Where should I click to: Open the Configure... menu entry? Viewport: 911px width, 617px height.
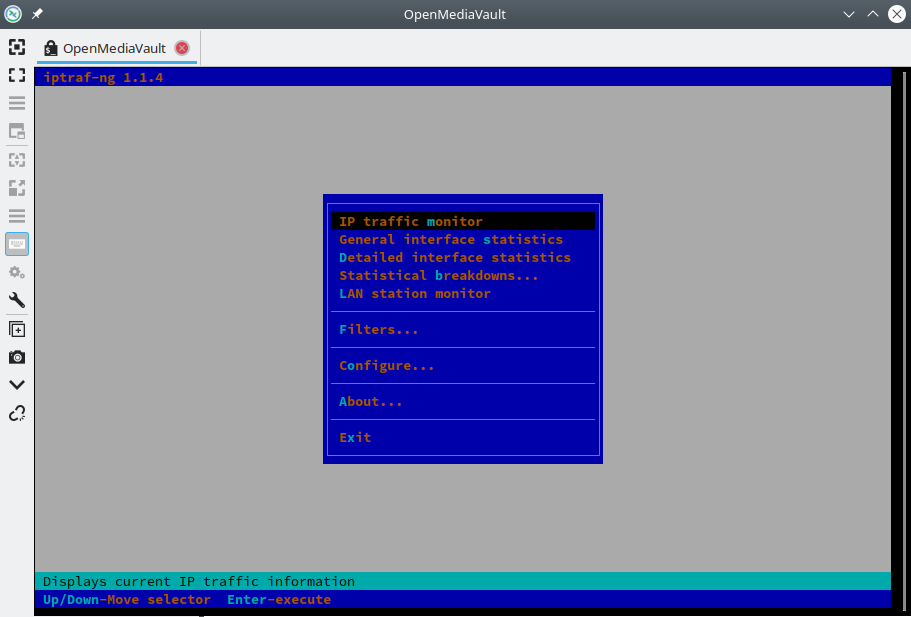[462, 365]
